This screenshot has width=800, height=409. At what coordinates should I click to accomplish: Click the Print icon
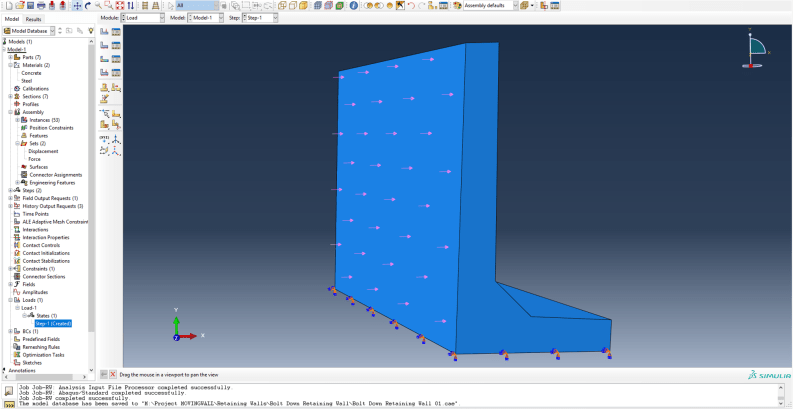tap(41, 6)
